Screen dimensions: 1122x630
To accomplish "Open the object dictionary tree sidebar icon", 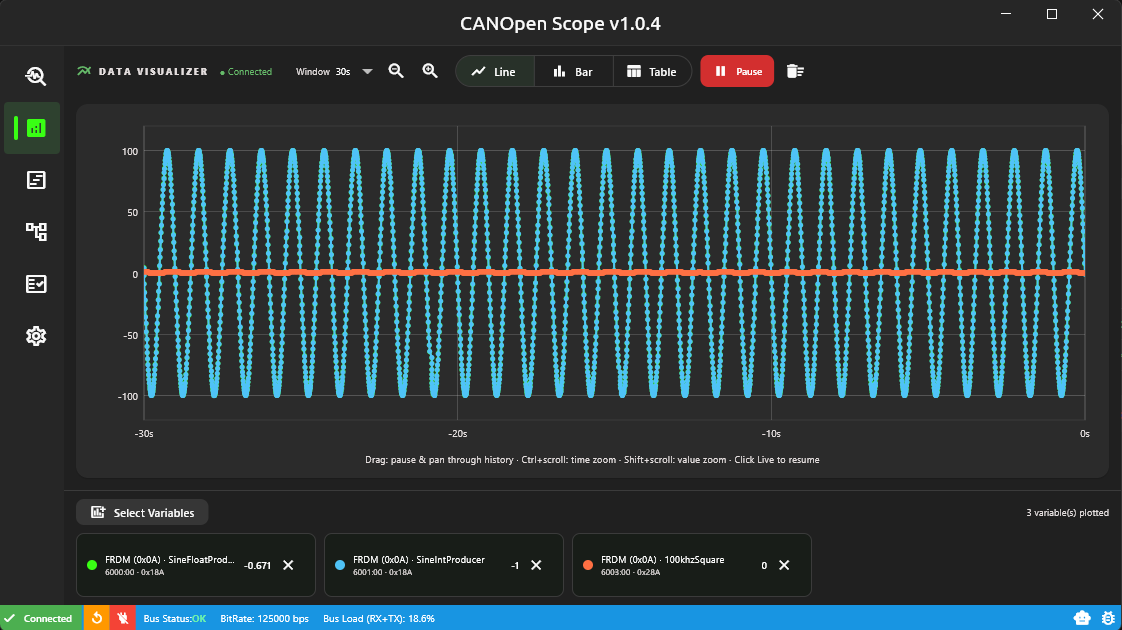I will tap(36, 231).
